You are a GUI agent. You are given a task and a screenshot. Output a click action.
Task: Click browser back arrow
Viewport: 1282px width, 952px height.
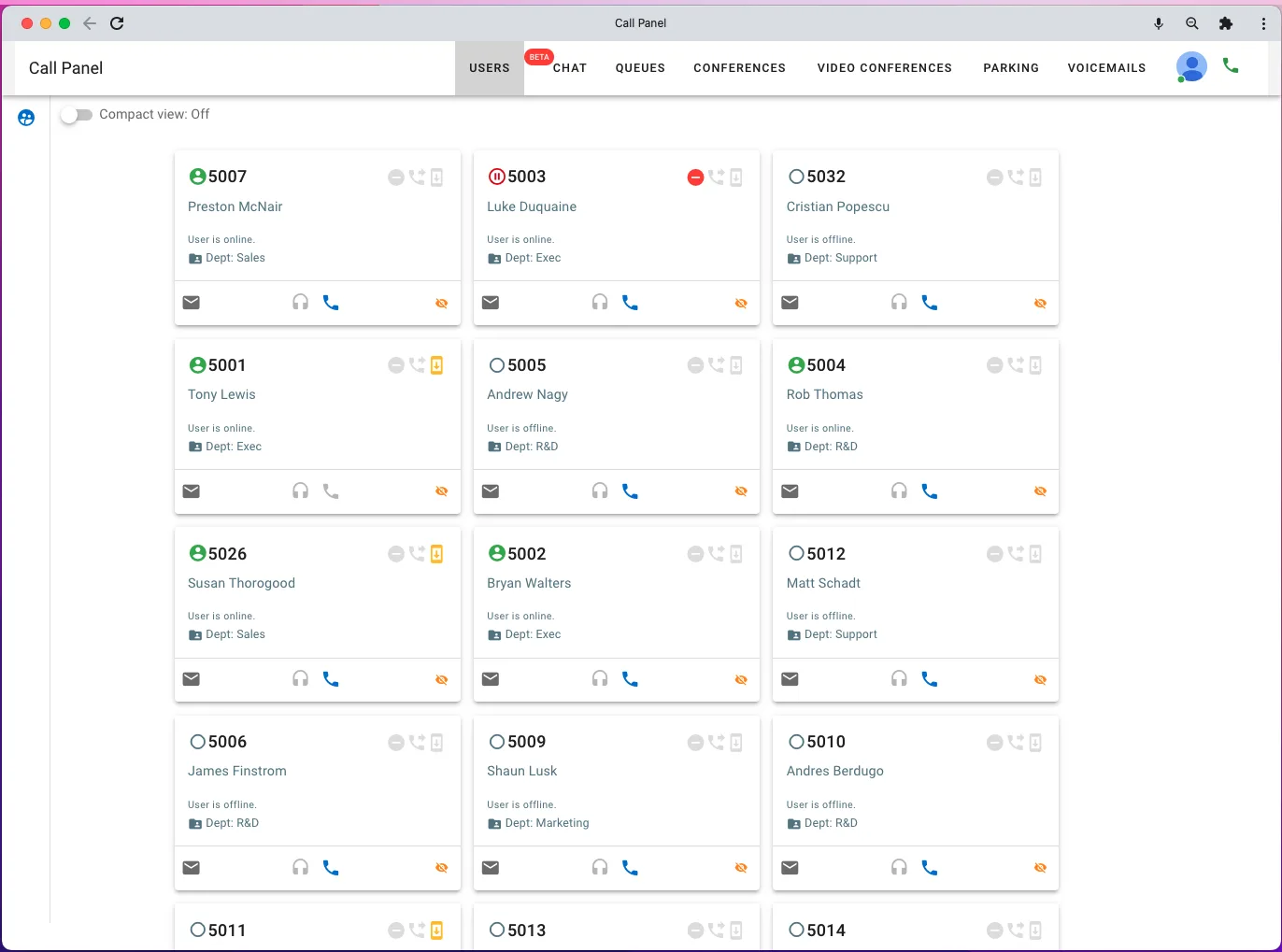(x=90, y=23)
